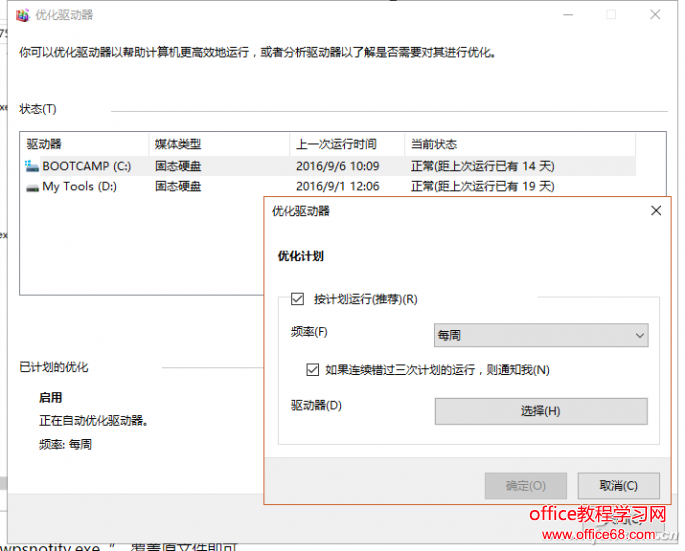Select the My Tools (D:) row name
The width and height of the screenshot is (685, 551).
(x=80, y=187)
